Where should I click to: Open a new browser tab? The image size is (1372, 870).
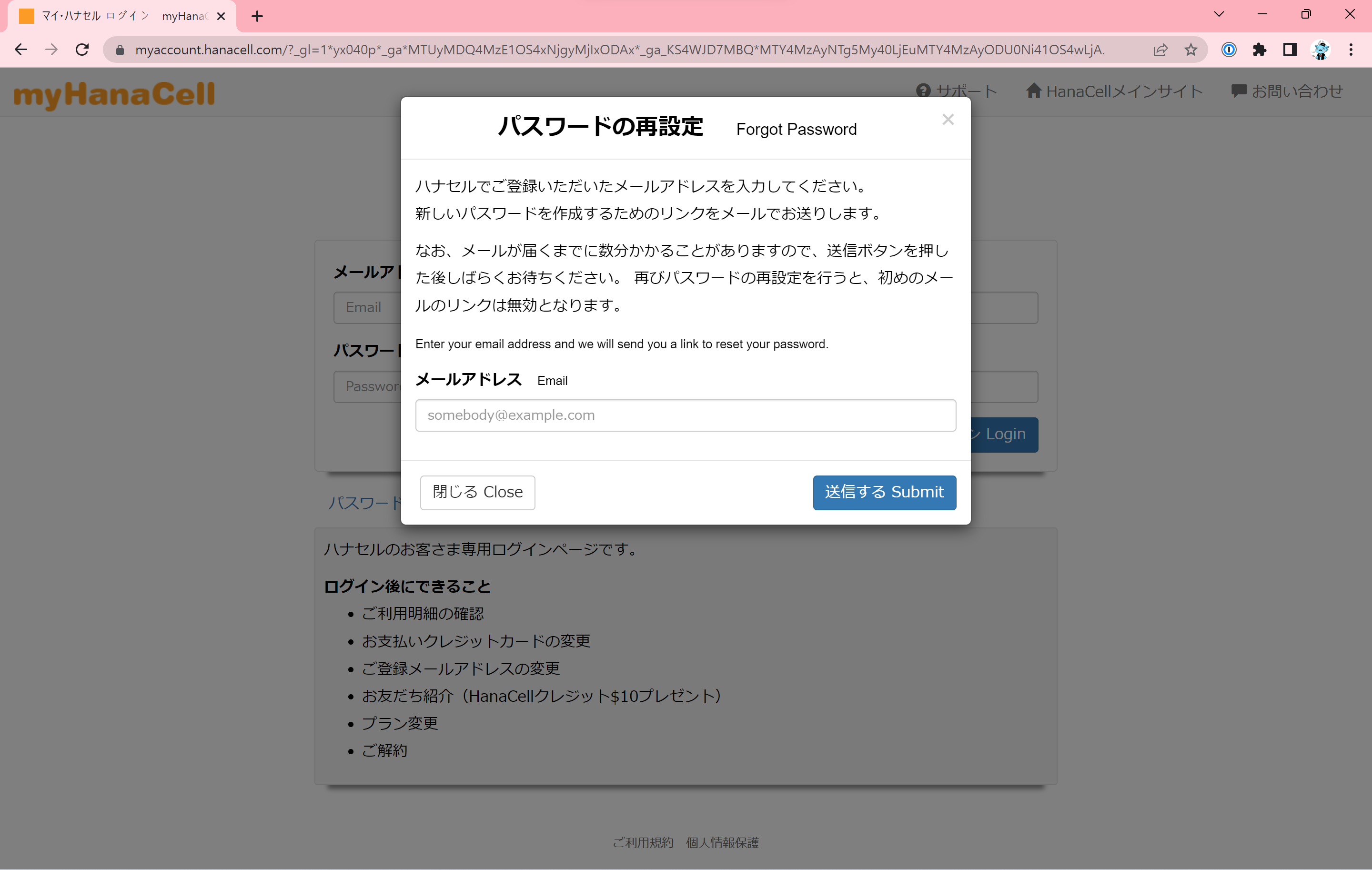coord(257,16)
